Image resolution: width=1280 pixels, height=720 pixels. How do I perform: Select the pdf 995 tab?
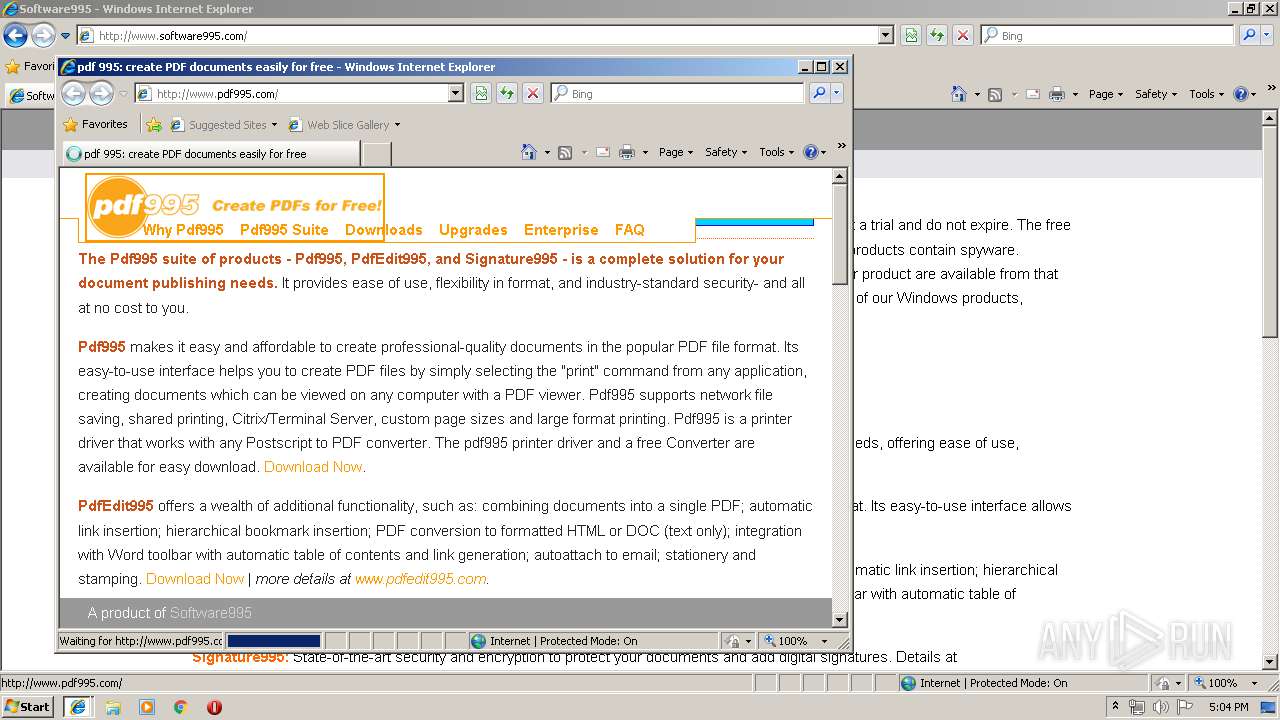tap(210, 154)
